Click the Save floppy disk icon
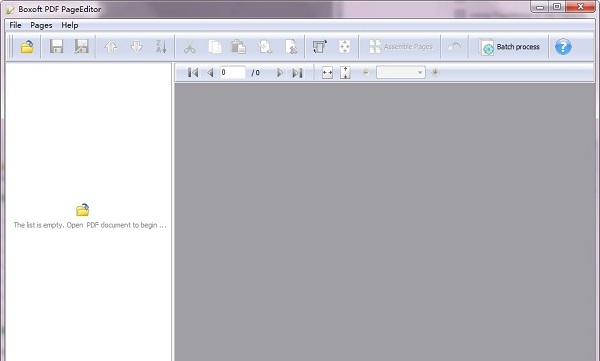This screenshot has height=361, width=600. (x=56, y=47)
